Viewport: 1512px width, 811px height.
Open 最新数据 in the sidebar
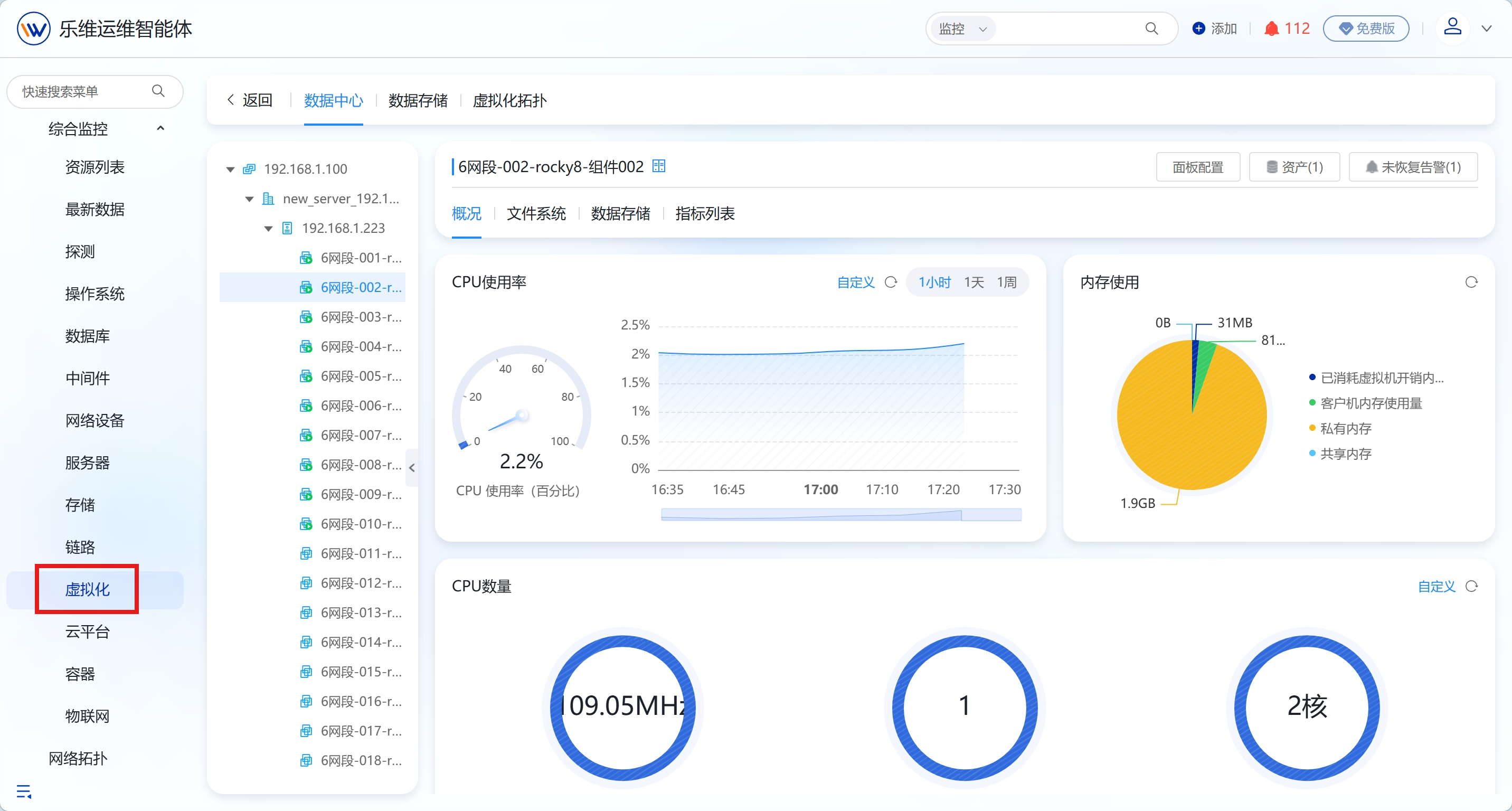click(x=94, y=210)
